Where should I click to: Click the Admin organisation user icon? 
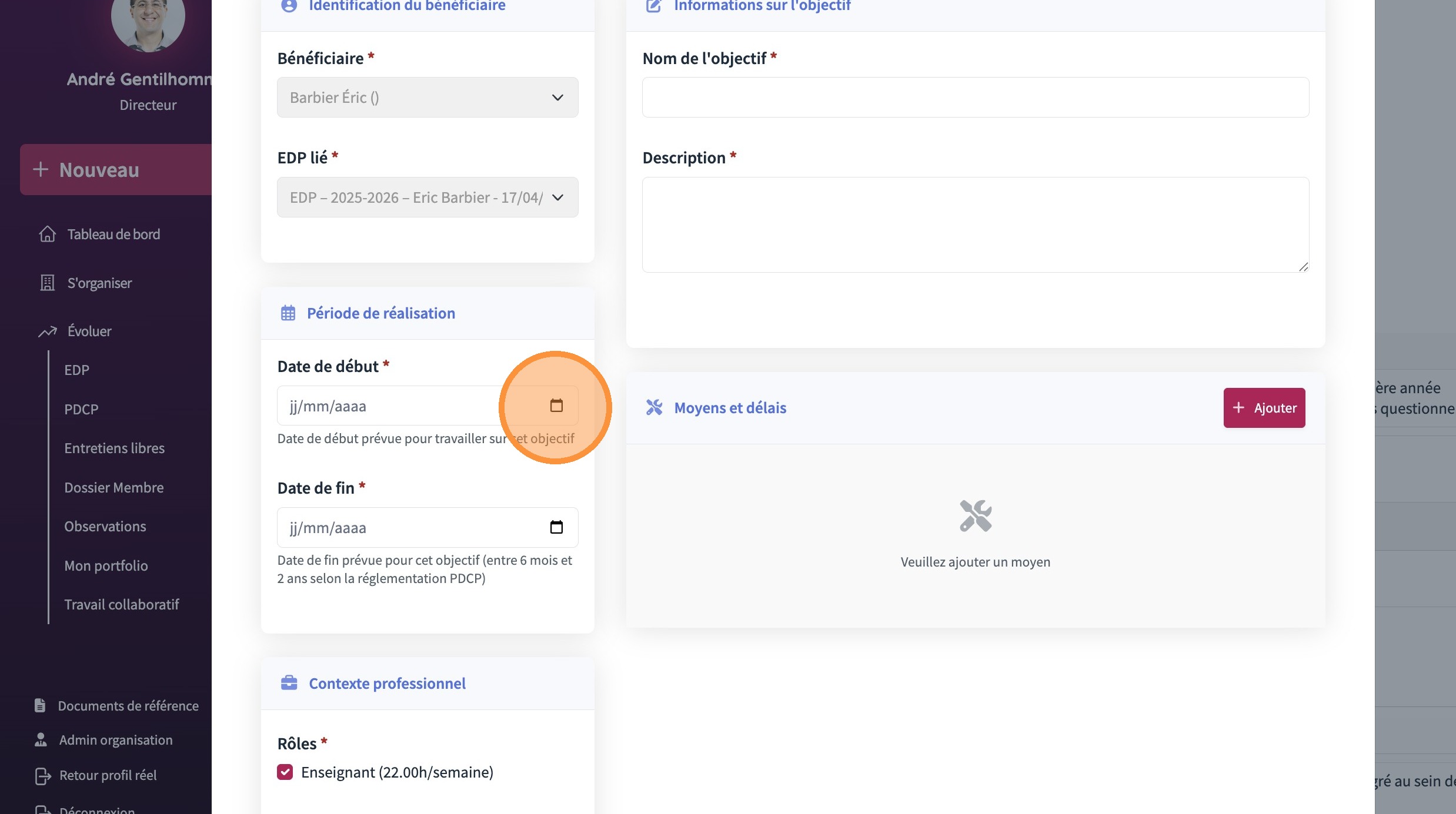click(x=41, y=739)
